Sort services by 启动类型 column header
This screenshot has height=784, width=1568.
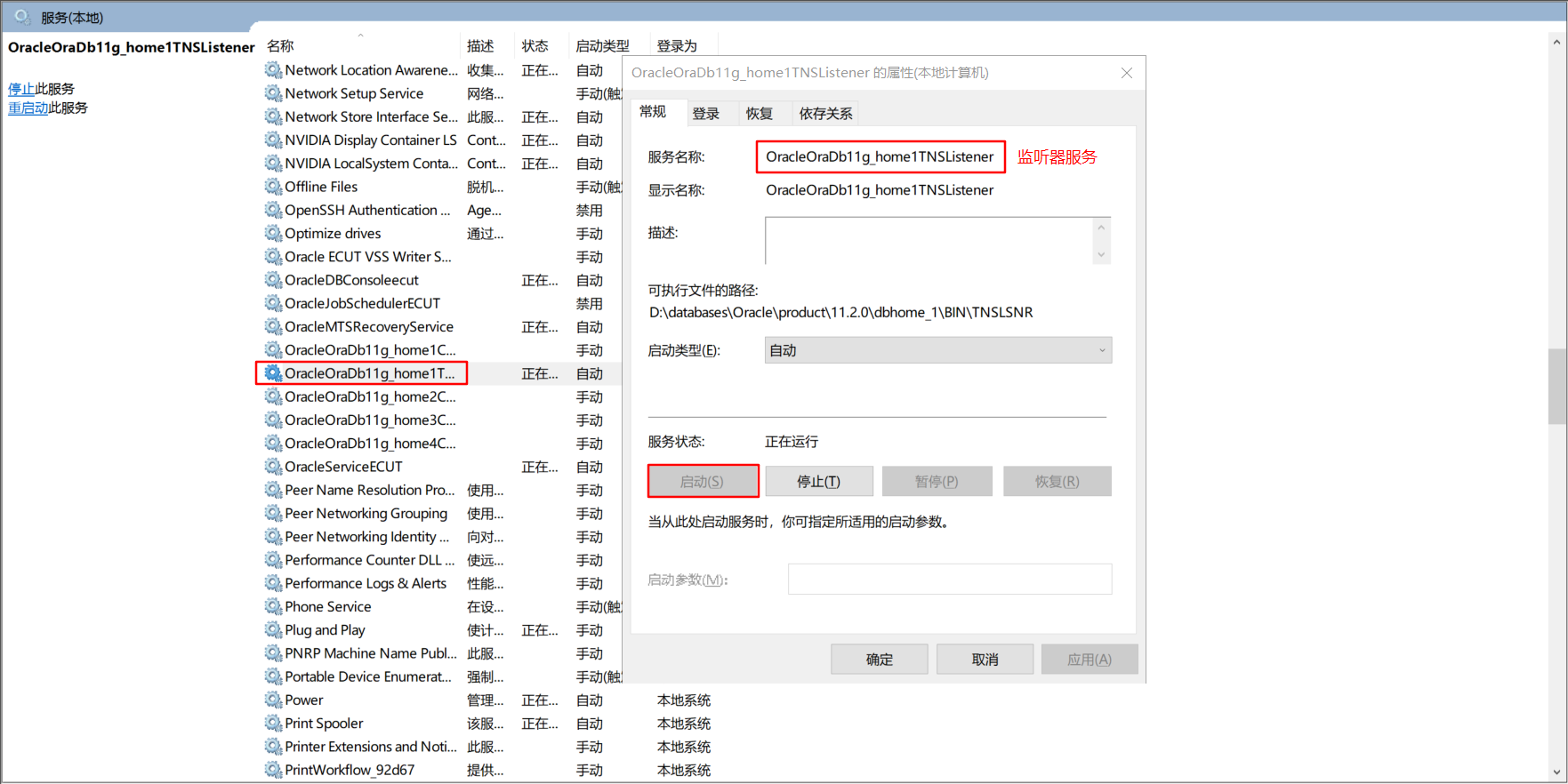click(602, 45)
